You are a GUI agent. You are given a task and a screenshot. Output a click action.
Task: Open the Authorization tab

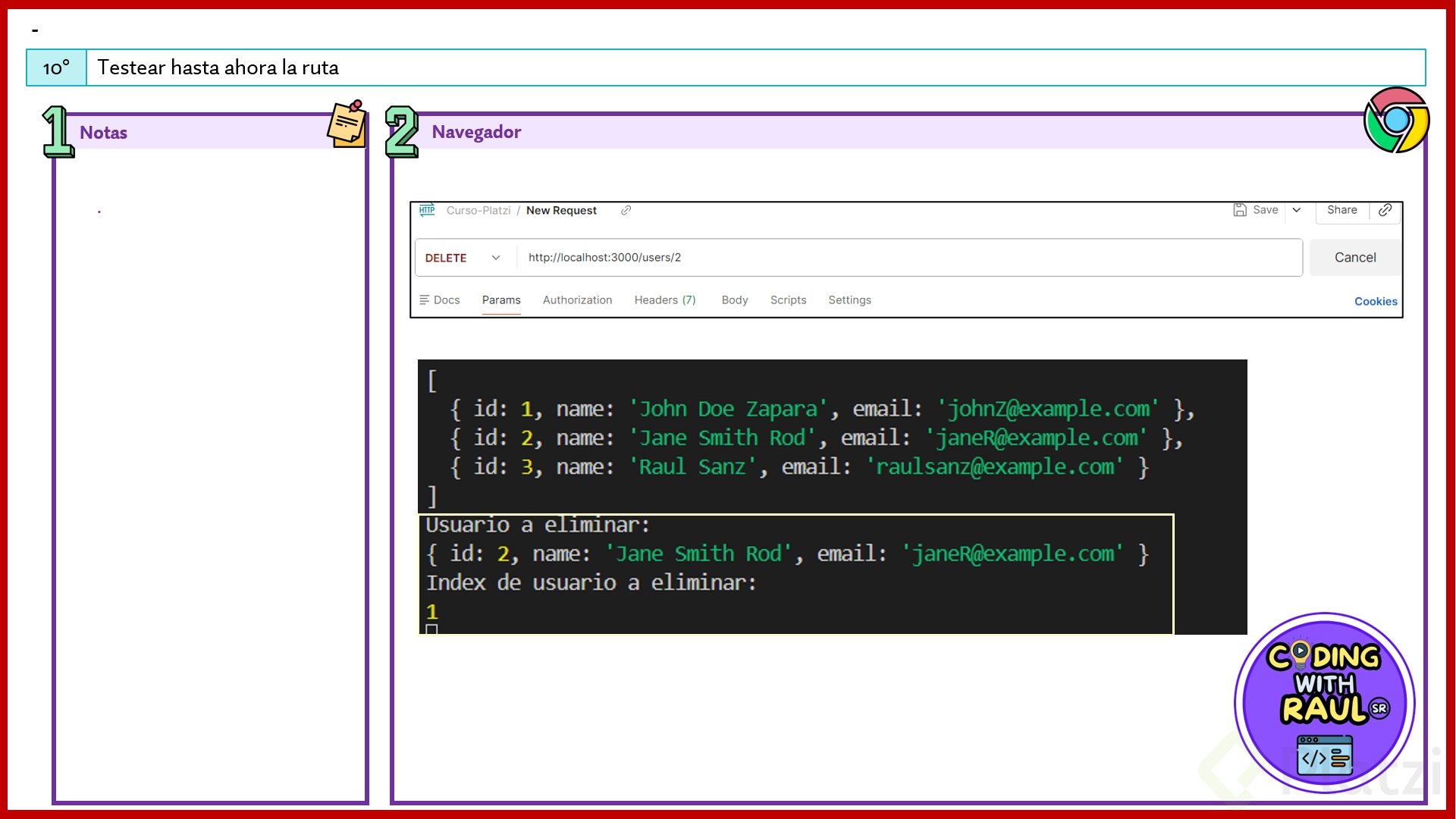(x=577, y=300)
